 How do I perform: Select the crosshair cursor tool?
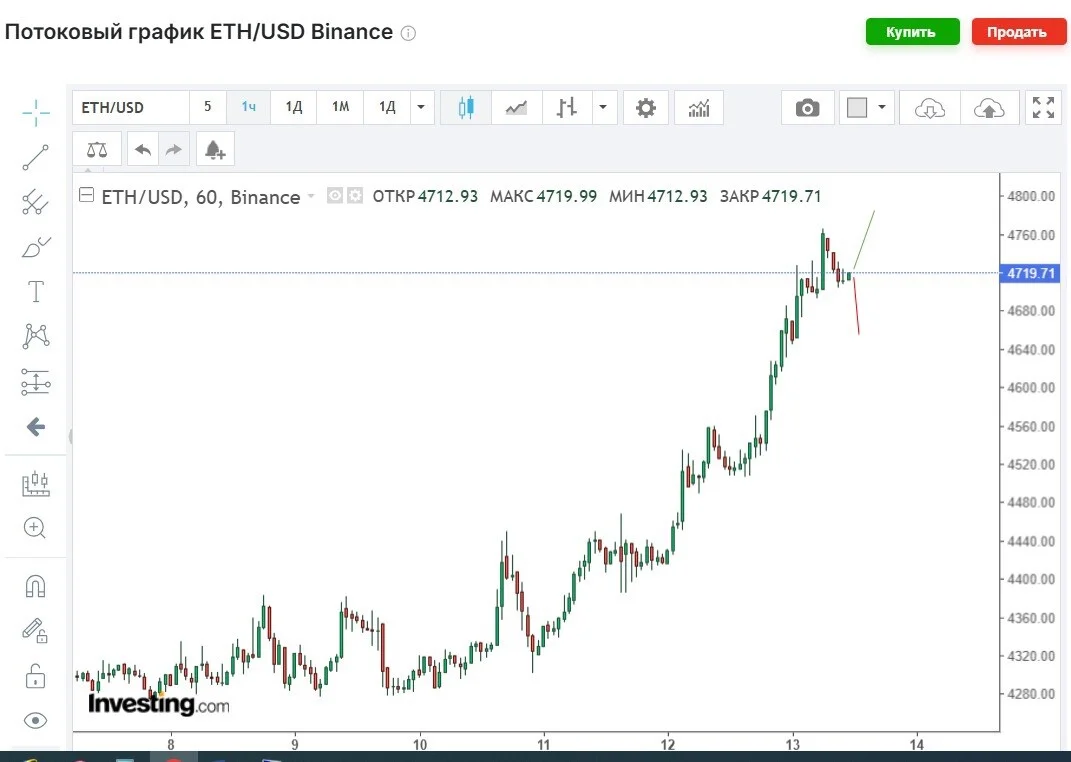click(x=36, y=113)
